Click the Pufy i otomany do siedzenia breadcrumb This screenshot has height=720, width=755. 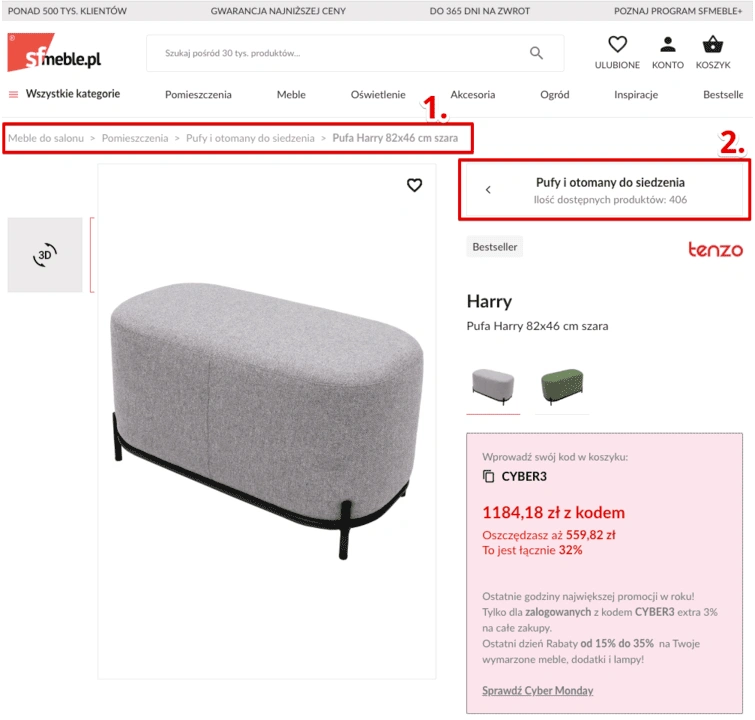pos(250,138)
